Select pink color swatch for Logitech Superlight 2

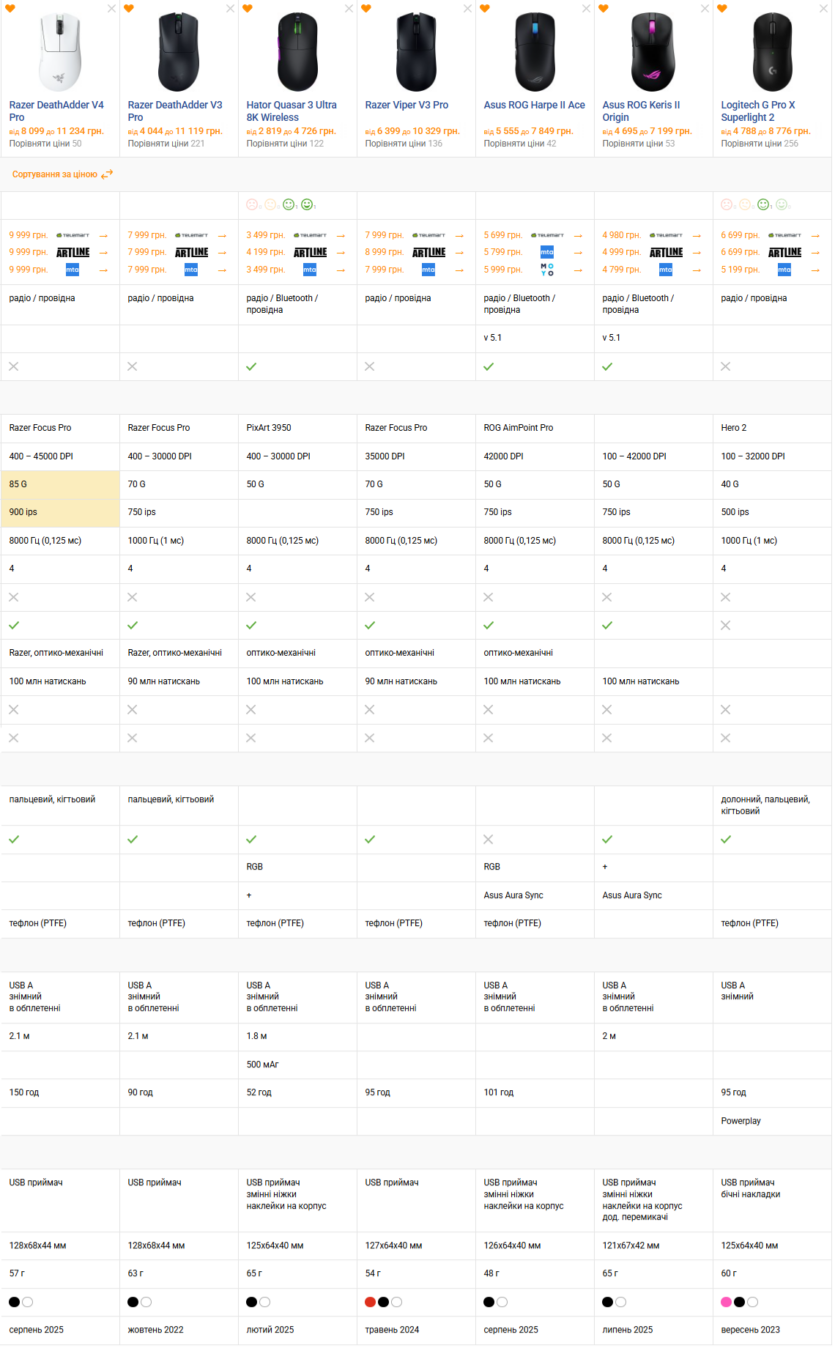pos(726,1302)
